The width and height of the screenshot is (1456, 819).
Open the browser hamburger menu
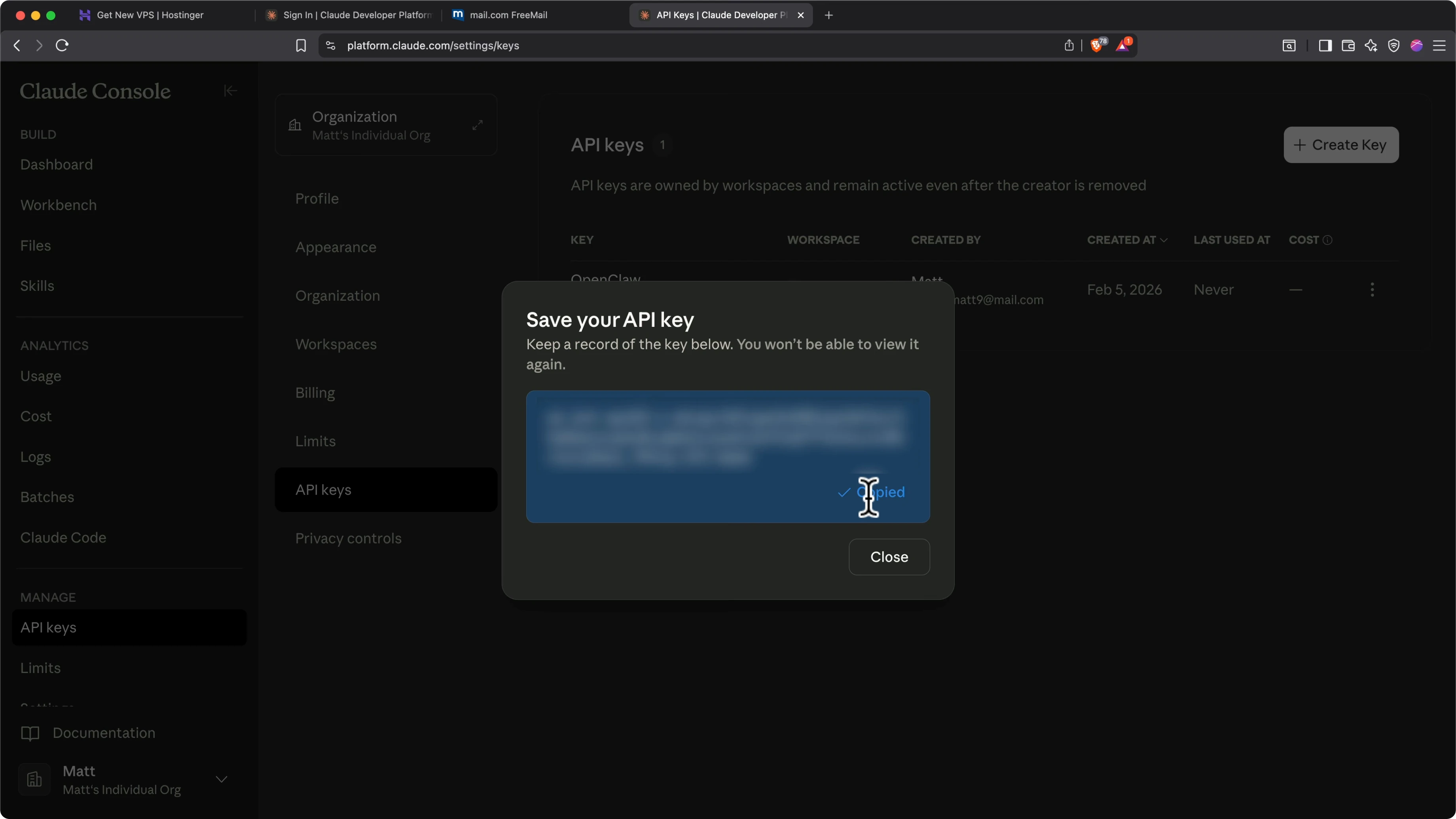(x=1439, y=45)
